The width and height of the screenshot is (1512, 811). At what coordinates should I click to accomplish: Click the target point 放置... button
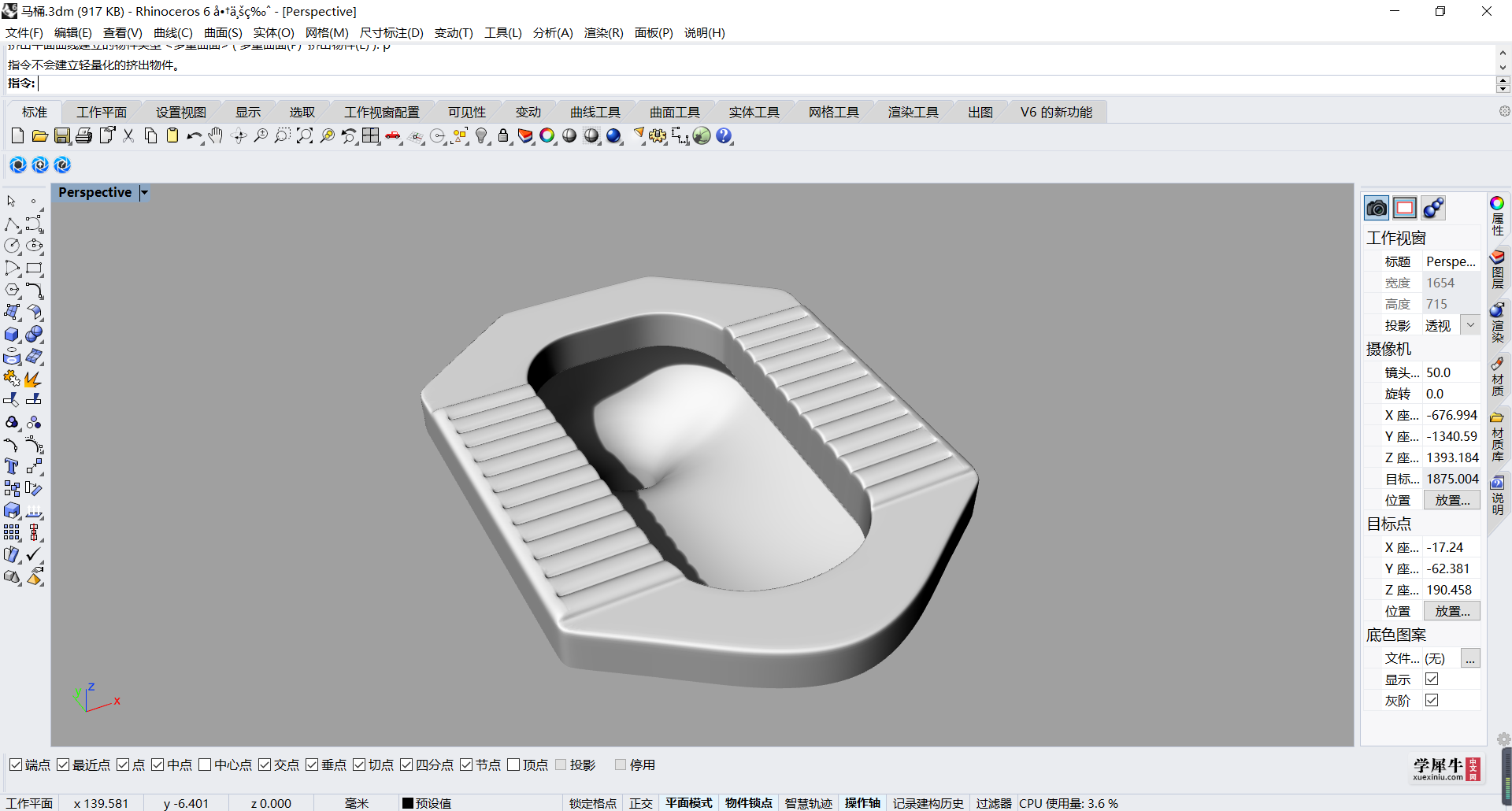coord(1452,611)
